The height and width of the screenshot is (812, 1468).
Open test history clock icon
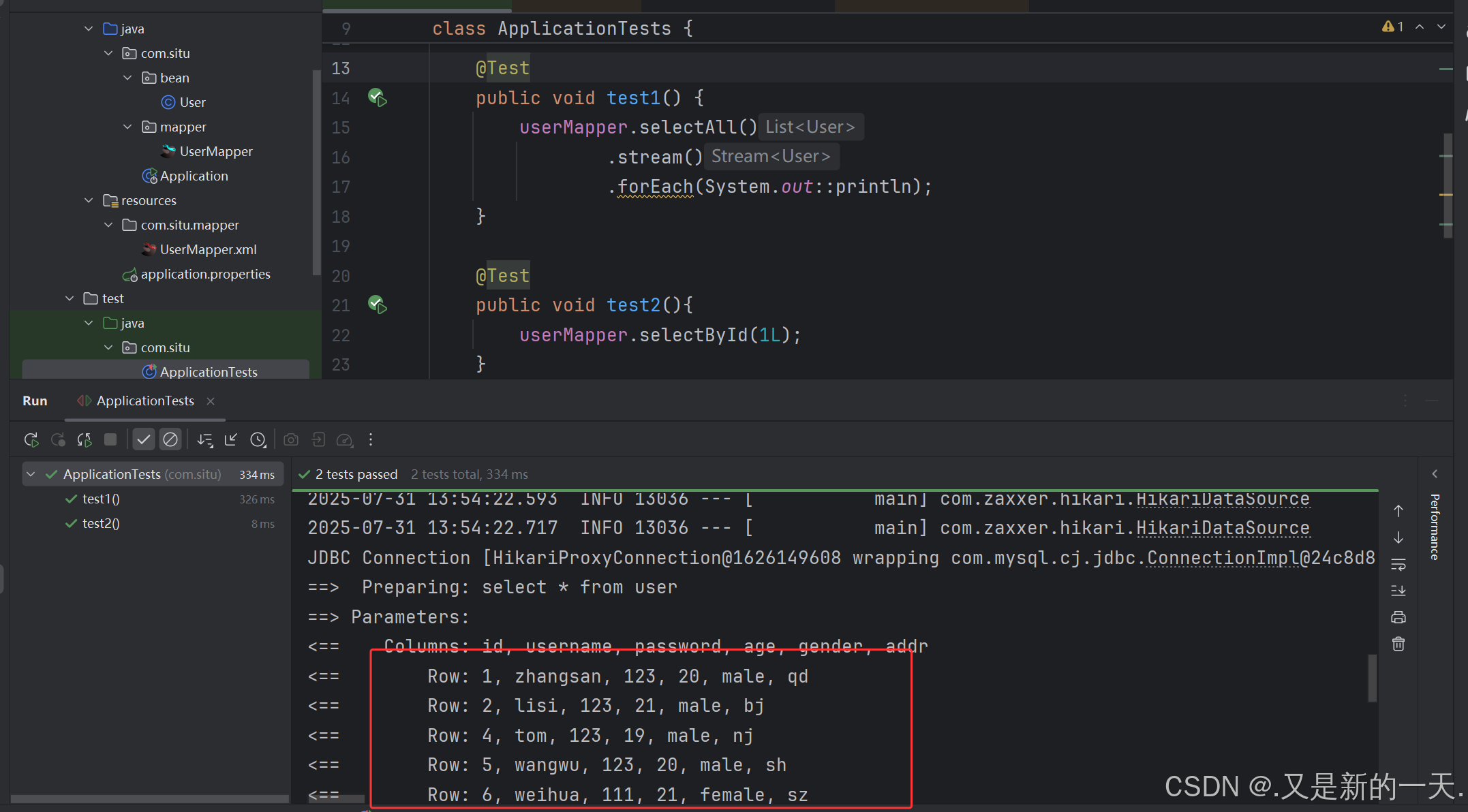(x=258, y=440)
